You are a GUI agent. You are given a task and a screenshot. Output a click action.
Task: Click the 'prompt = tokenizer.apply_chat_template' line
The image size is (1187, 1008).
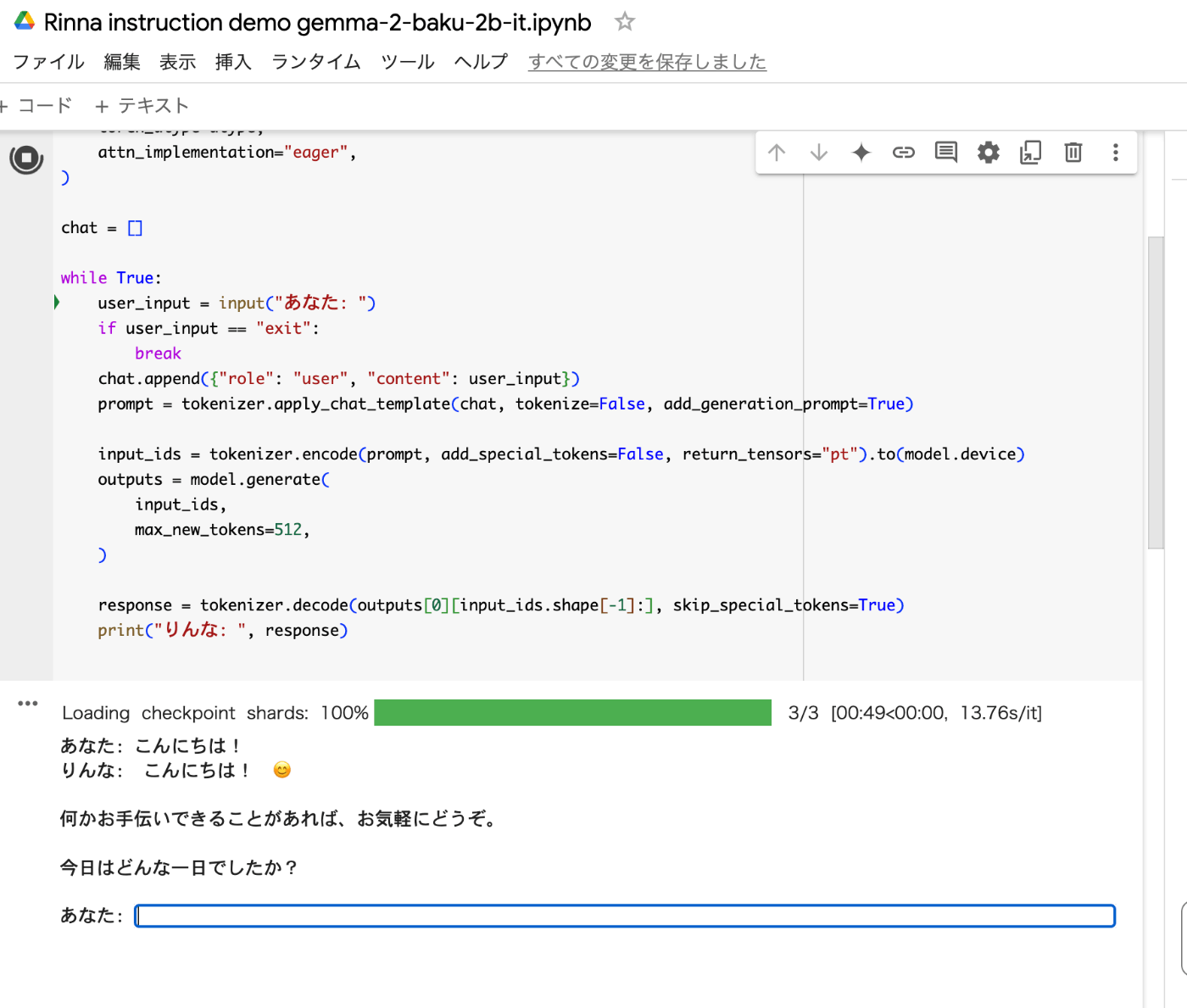point(506,404)
